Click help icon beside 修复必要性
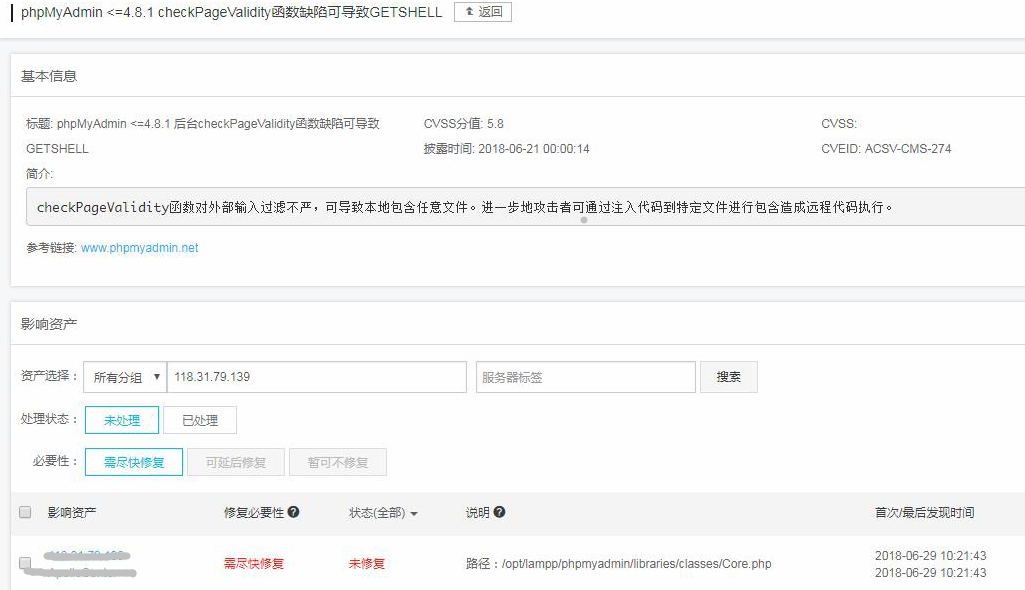 coord(294,512)
